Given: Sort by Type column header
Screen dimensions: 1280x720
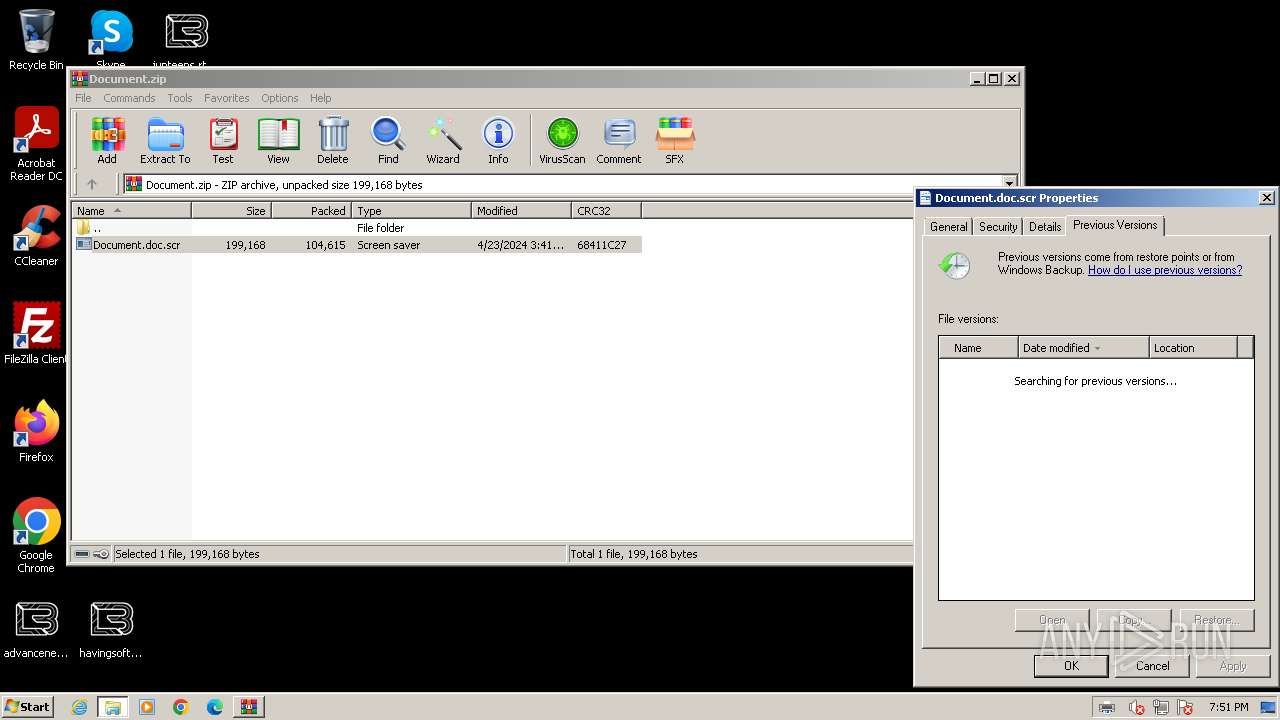Looking at the screenshot, I should (x=411, y=211).
